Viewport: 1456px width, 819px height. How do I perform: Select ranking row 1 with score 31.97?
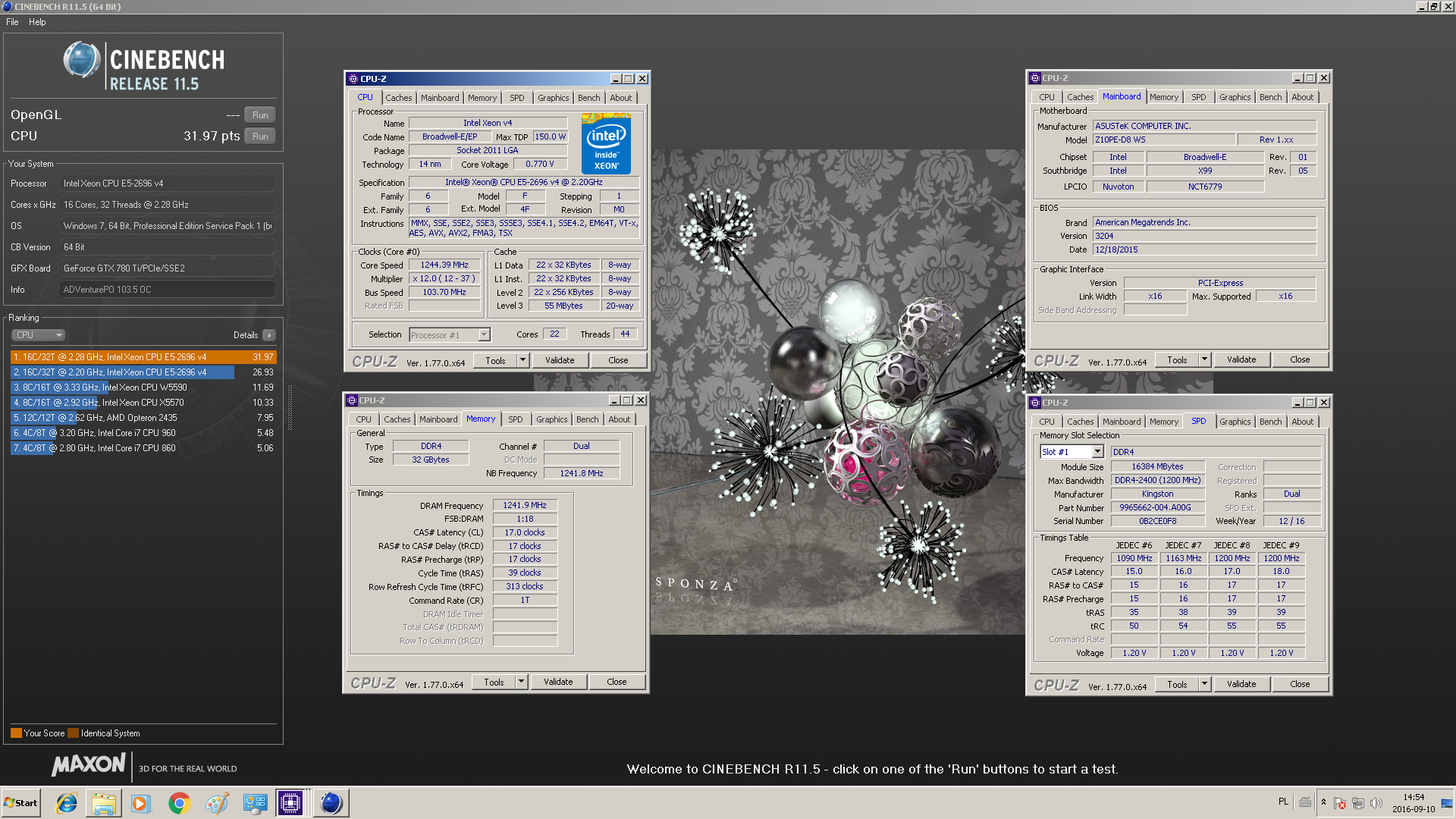pos(143,357)
